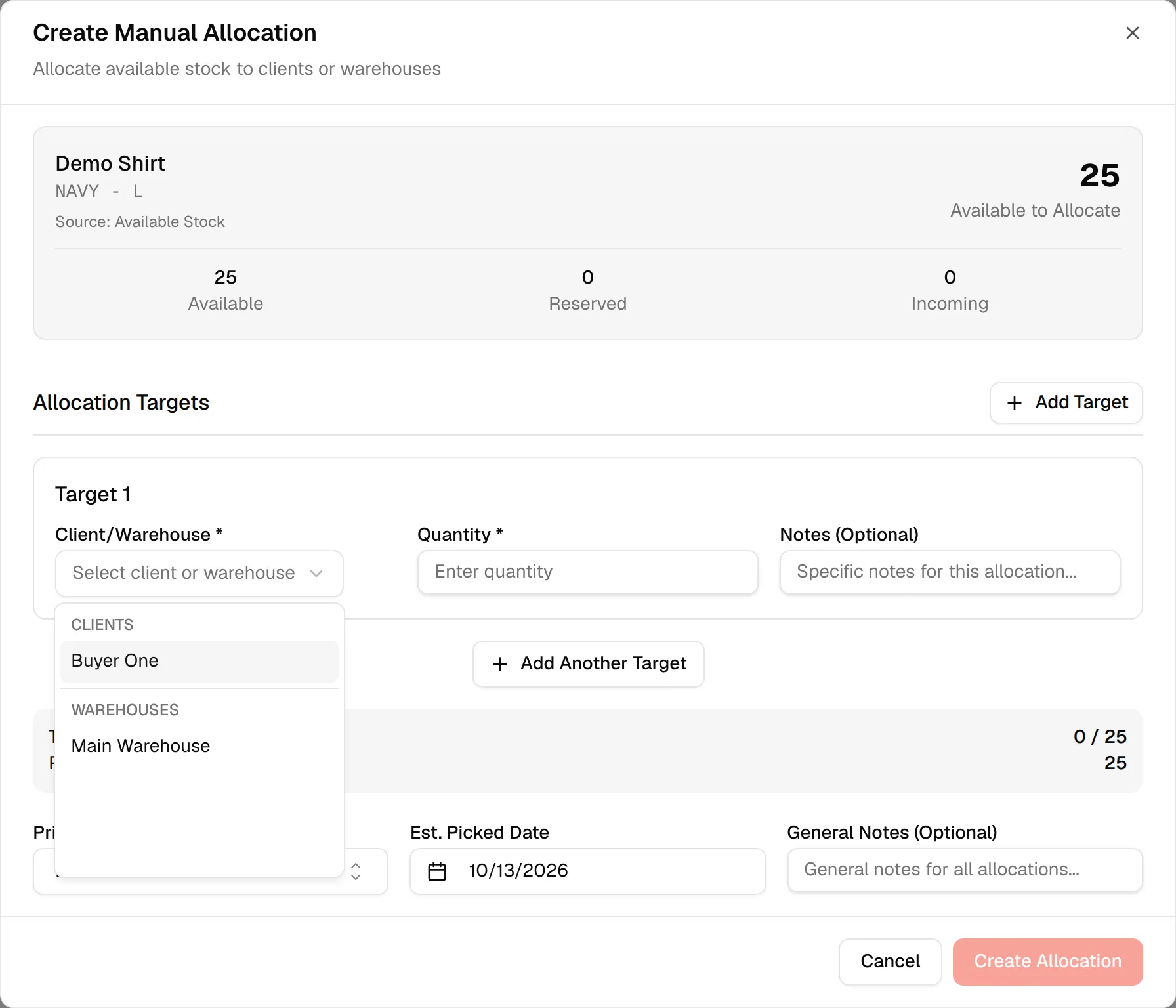Expand the priority selector up-down chevron
The image size is (1176, 1008).
pyautogui.click(x=356, y=871)
